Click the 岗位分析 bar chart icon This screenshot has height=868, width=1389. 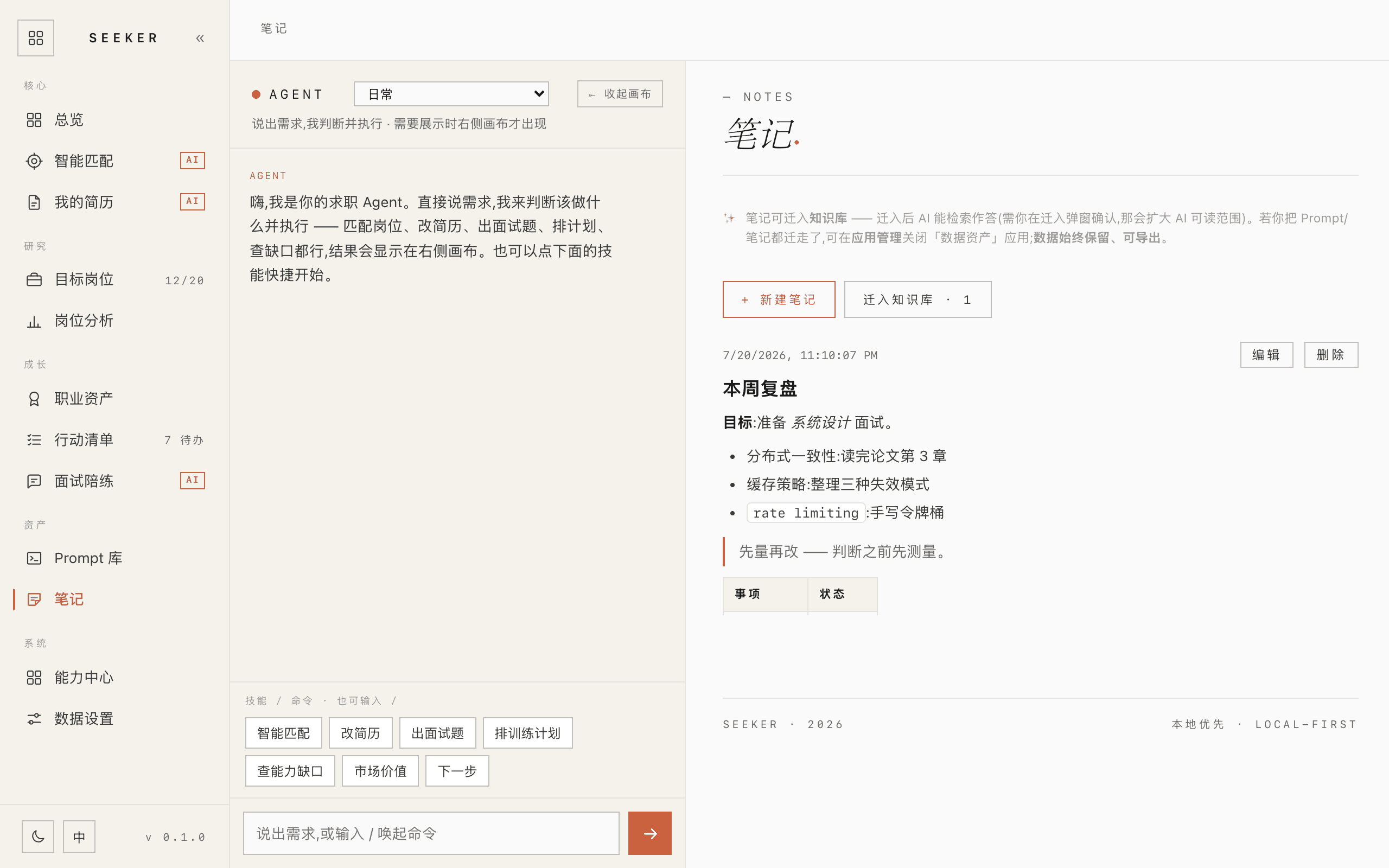[x=34, y=321]
